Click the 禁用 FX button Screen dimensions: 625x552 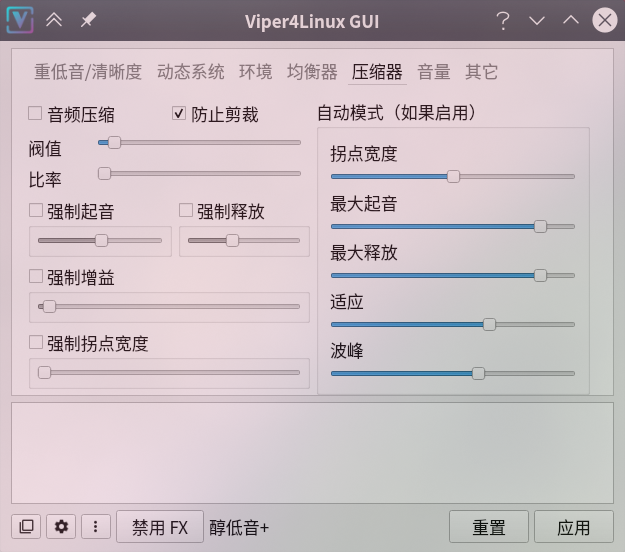coord(160,526)
